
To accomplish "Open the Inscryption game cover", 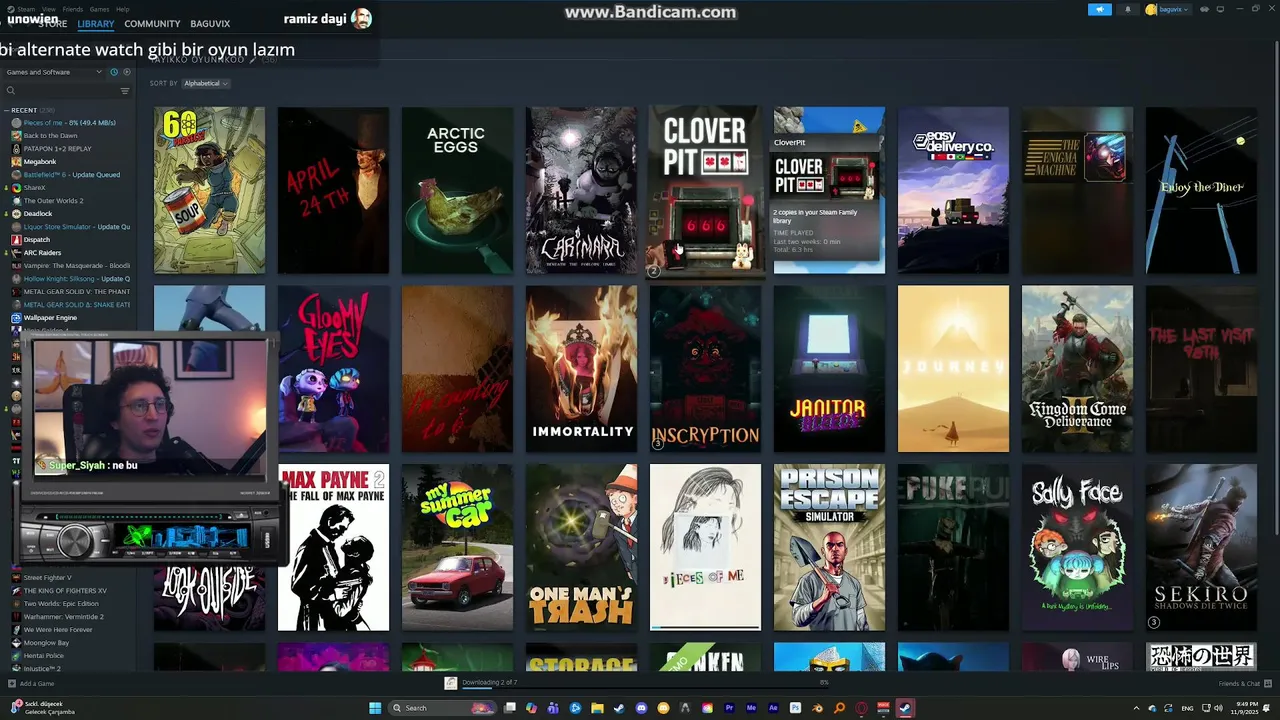I will (705, 369).
